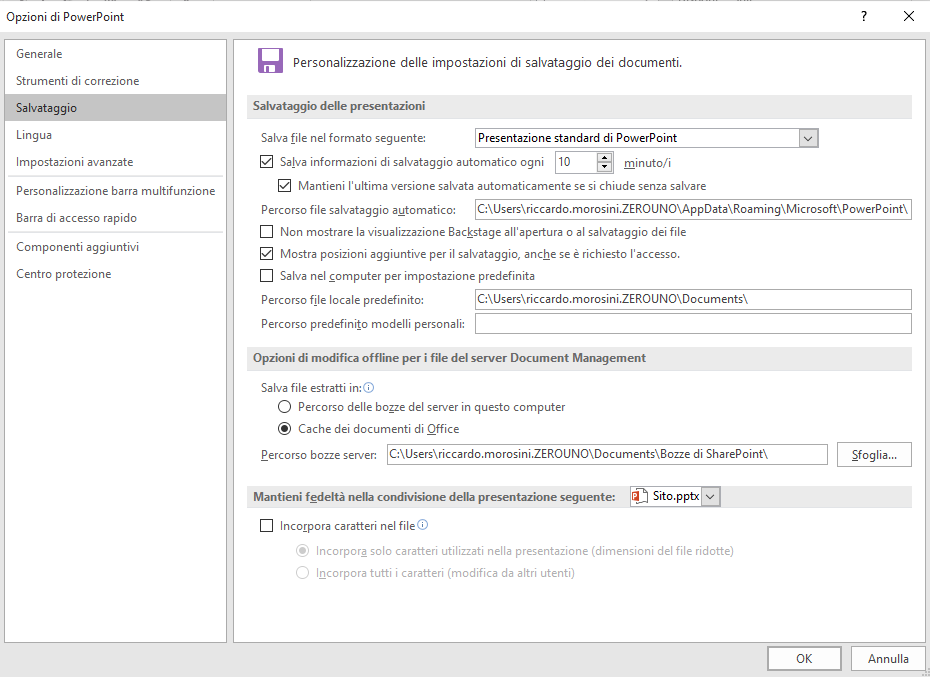Viewport: 930px width, 677px height.
Task: Click the PowerPoint file icon next to Sito.pptx
Action: (639, 497)
